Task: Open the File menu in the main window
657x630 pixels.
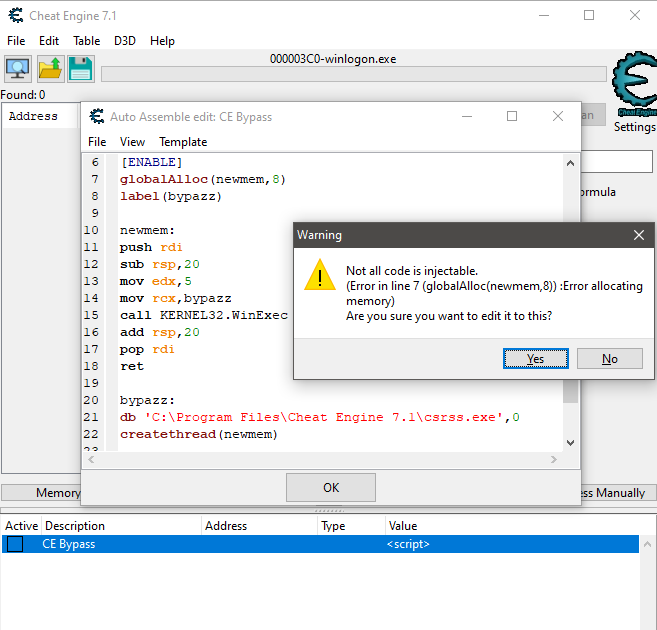Action: (x=16, y=41)
